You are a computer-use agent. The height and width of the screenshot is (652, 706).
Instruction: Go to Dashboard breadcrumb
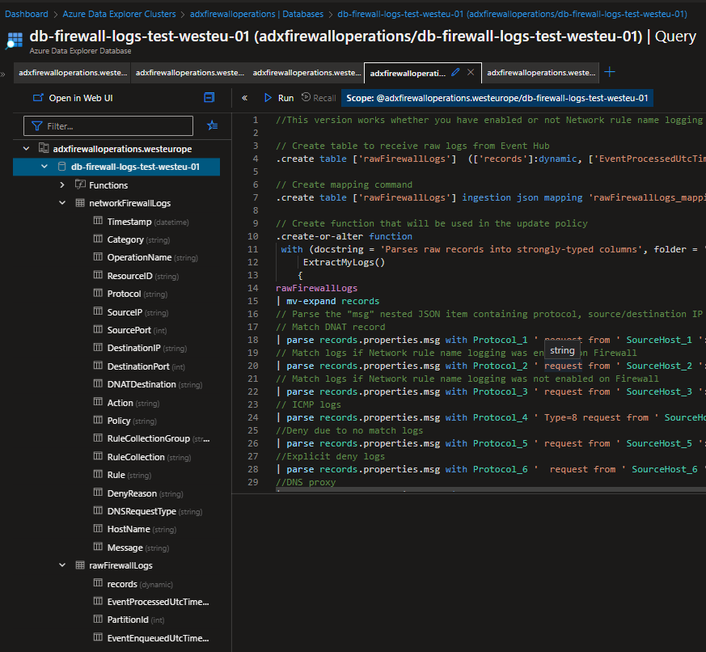click(x=27, y=14)
